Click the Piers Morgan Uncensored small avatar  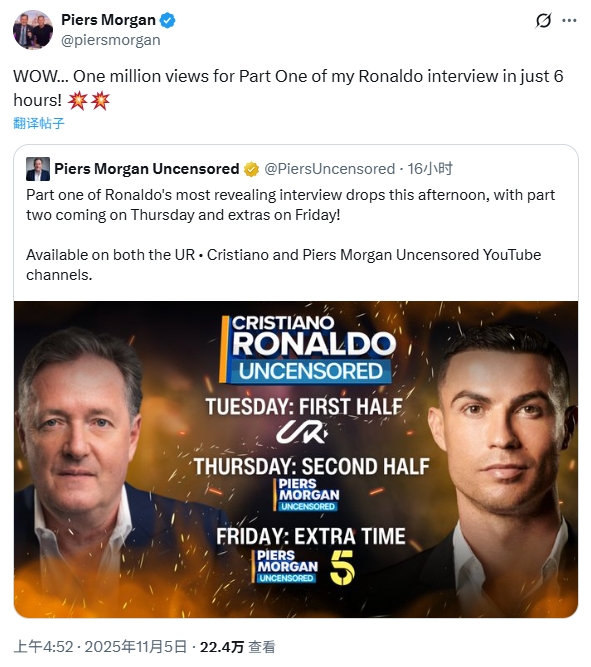pyautogui.click(x=38, y=169)
